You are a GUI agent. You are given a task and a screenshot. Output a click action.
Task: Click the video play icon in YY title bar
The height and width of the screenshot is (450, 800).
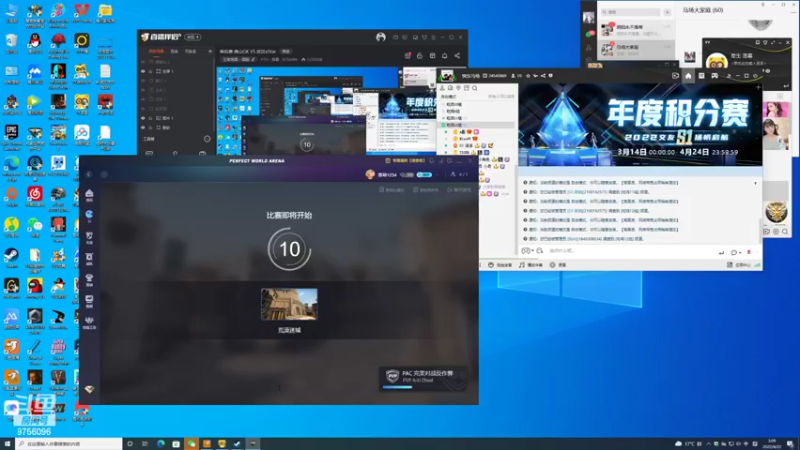[675, 76]
